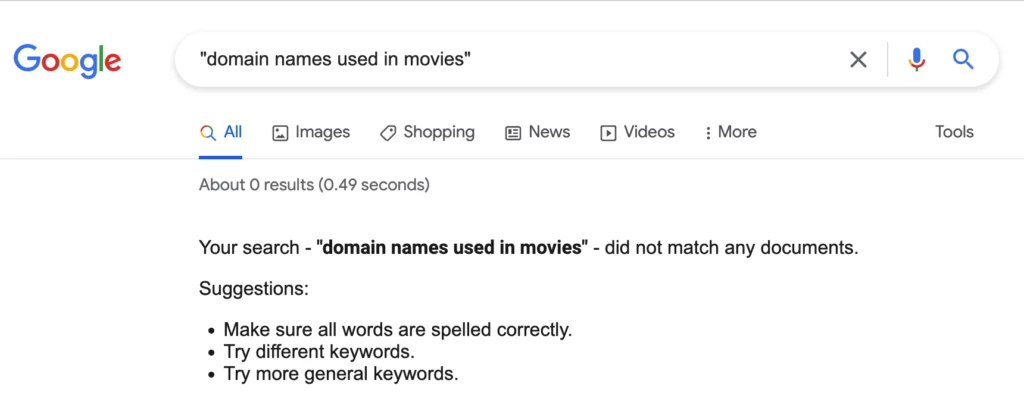Click the 'About 0 results' stats text
This screenshot has height=402, width=1024.
pos(256,185)
